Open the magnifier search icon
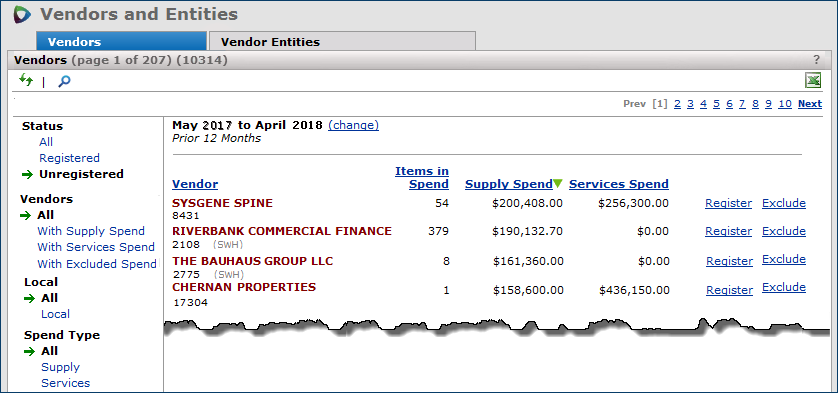838x393 pixels. click(64, 81)
